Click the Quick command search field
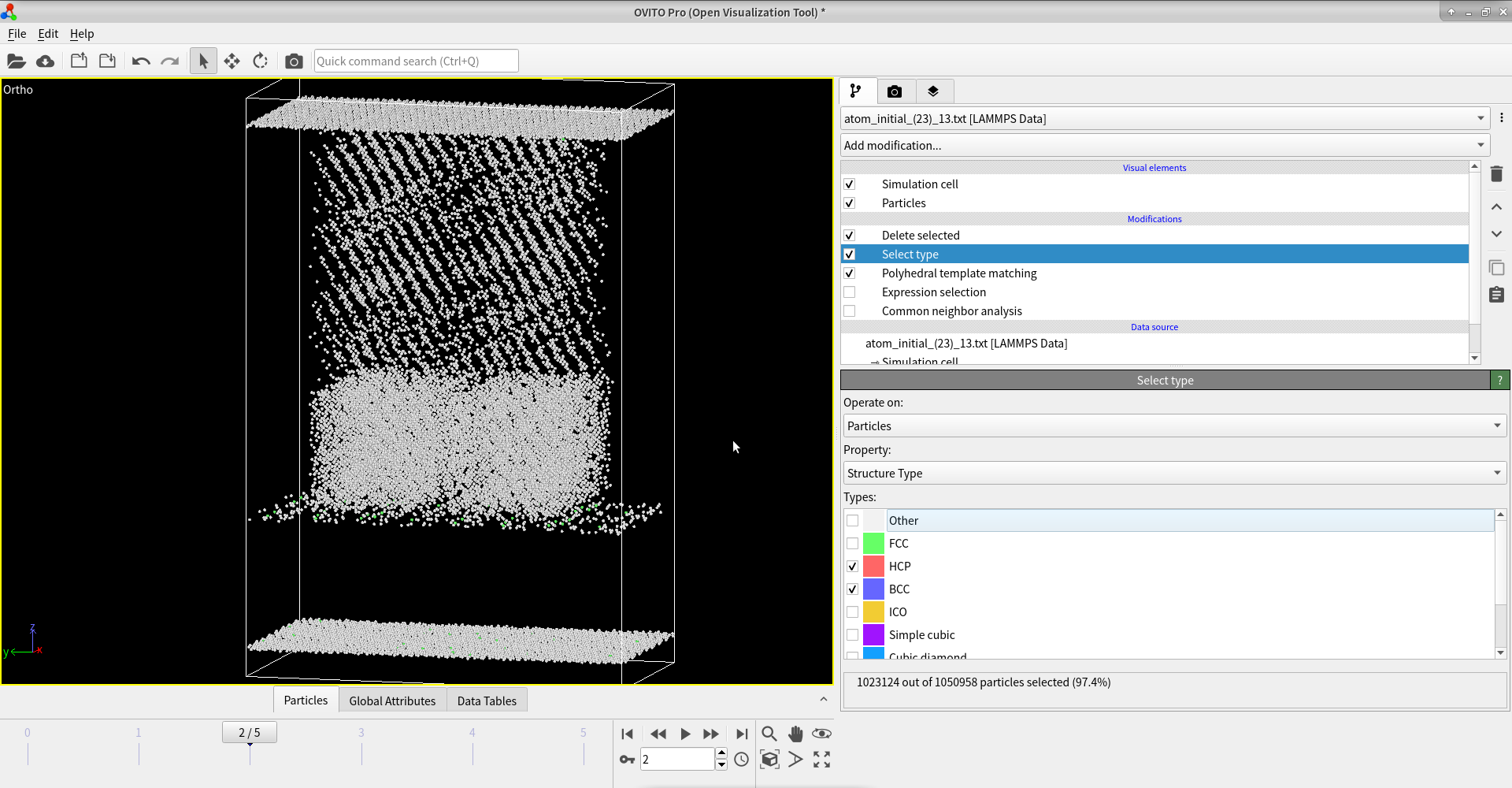 416,61
